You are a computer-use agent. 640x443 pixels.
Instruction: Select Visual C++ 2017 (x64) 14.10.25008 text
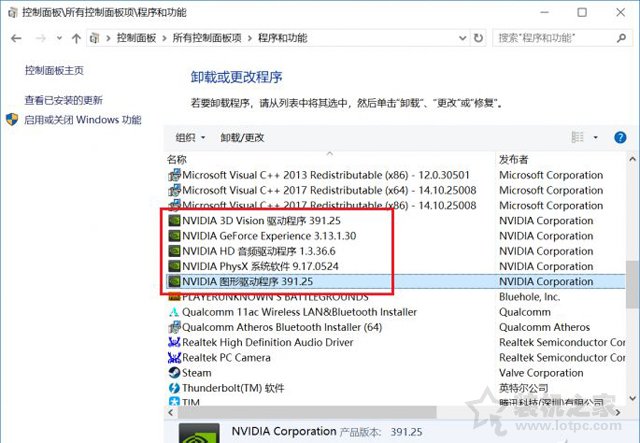[329, 190]
